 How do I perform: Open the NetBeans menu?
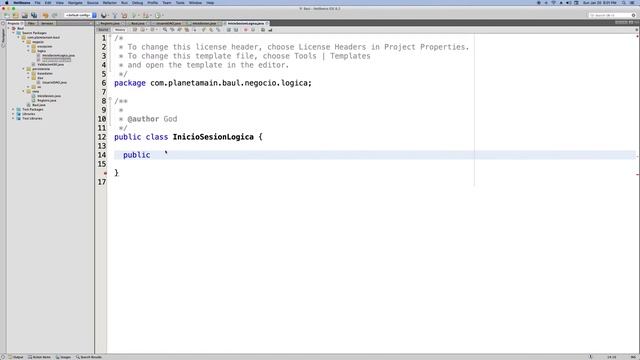click(x=22, y=3)
